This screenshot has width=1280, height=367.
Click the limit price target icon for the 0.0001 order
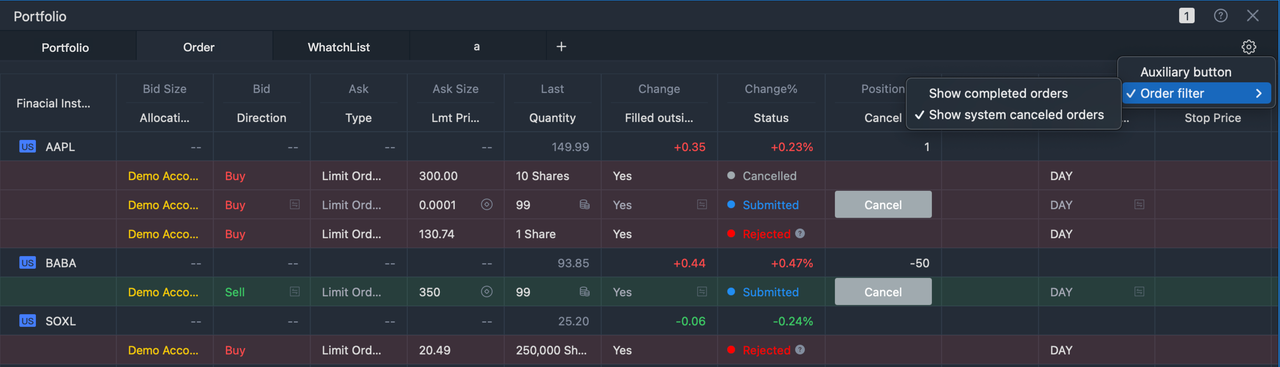click(x=487, y=205)
